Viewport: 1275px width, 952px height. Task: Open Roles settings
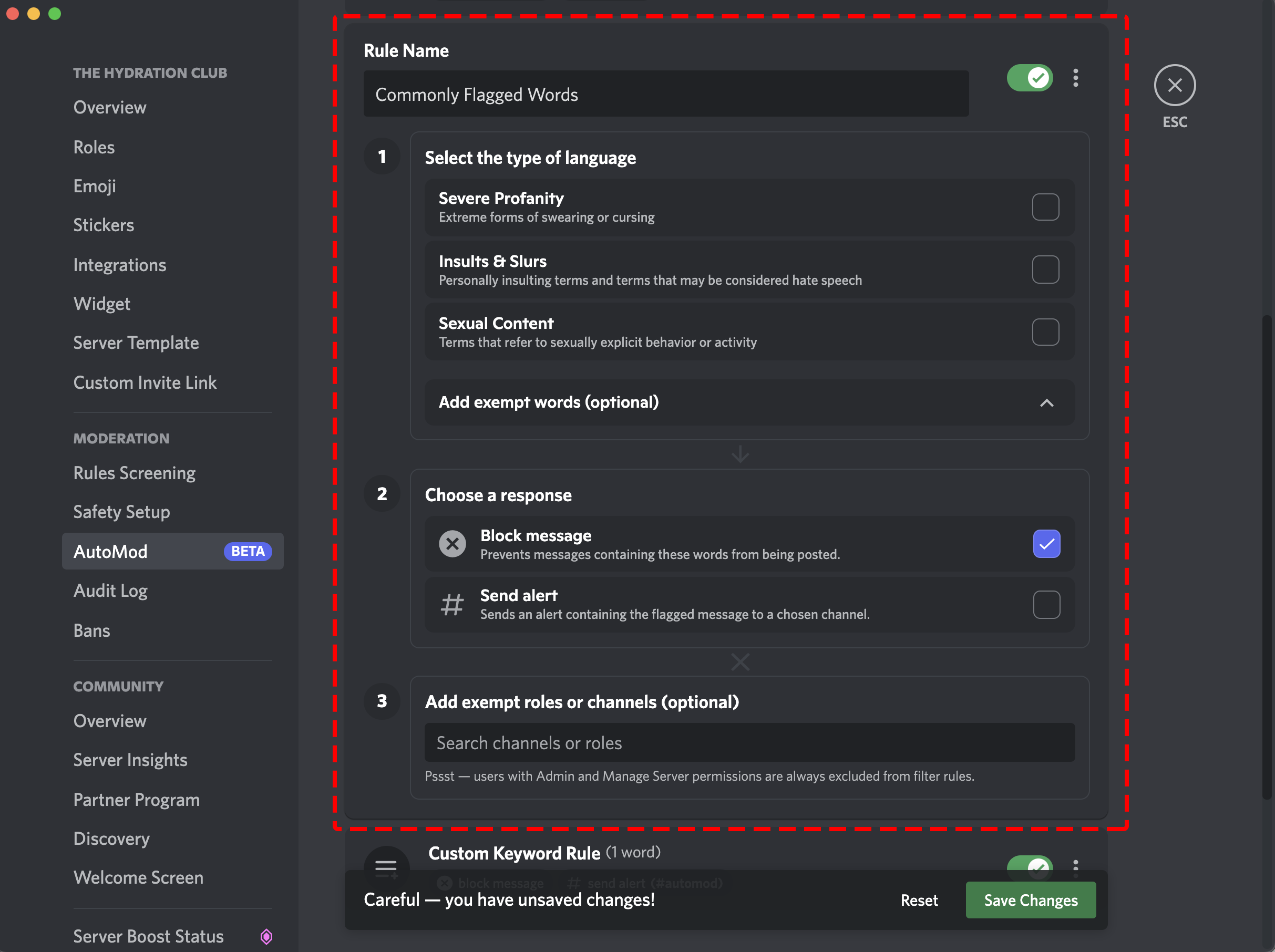[94, 147]
